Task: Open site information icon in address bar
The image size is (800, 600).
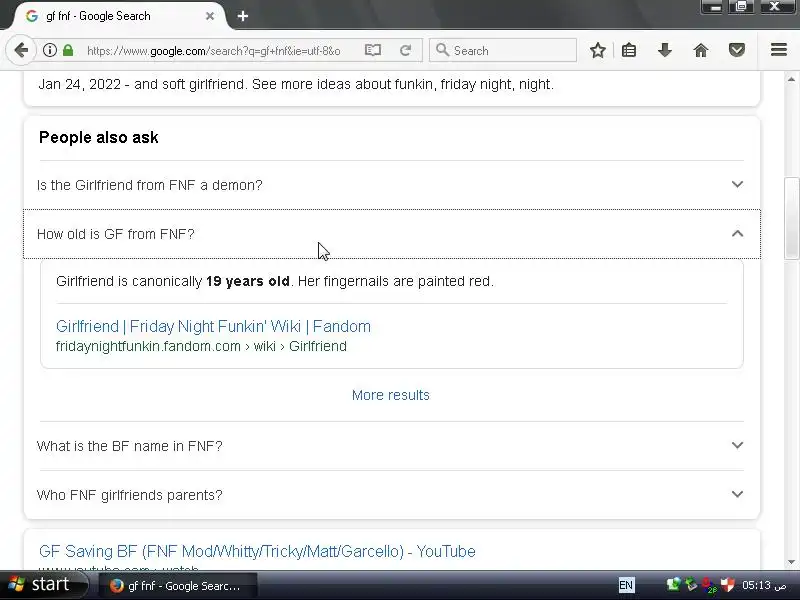Action: pyautogui.click(x=49, y=51)
